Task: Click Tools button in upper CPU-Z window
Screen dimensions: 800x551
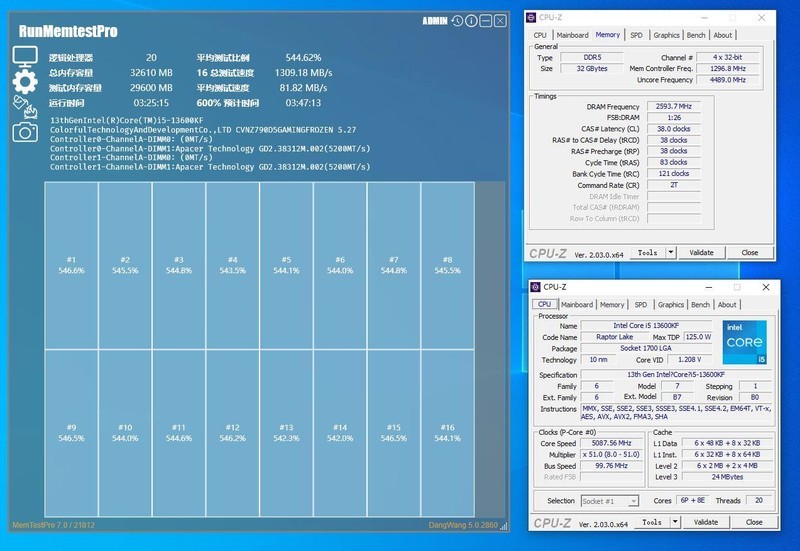Action: [648, 253]
